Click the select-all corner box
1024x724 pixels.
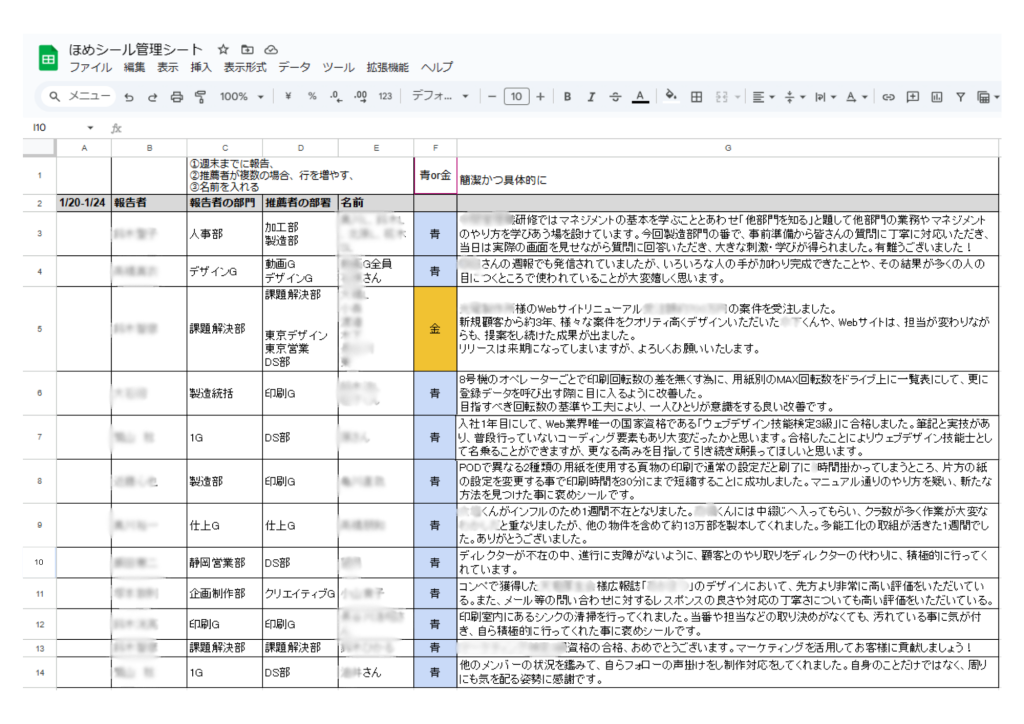pos(40,148)
